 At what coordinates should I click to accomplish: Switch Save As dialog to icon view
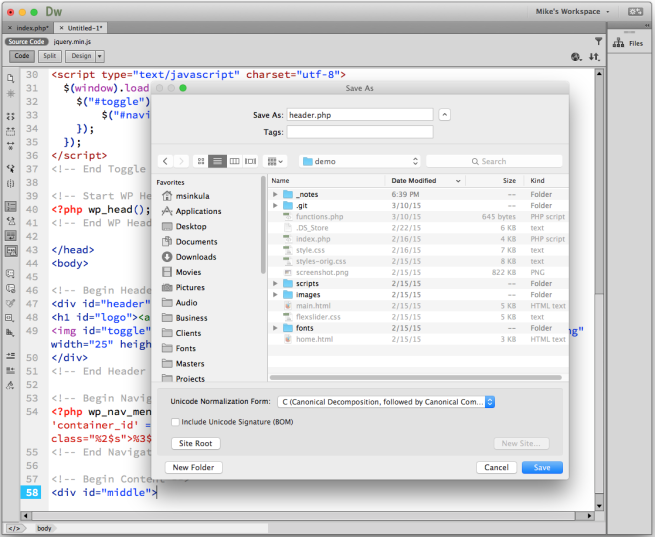point(201,161)
